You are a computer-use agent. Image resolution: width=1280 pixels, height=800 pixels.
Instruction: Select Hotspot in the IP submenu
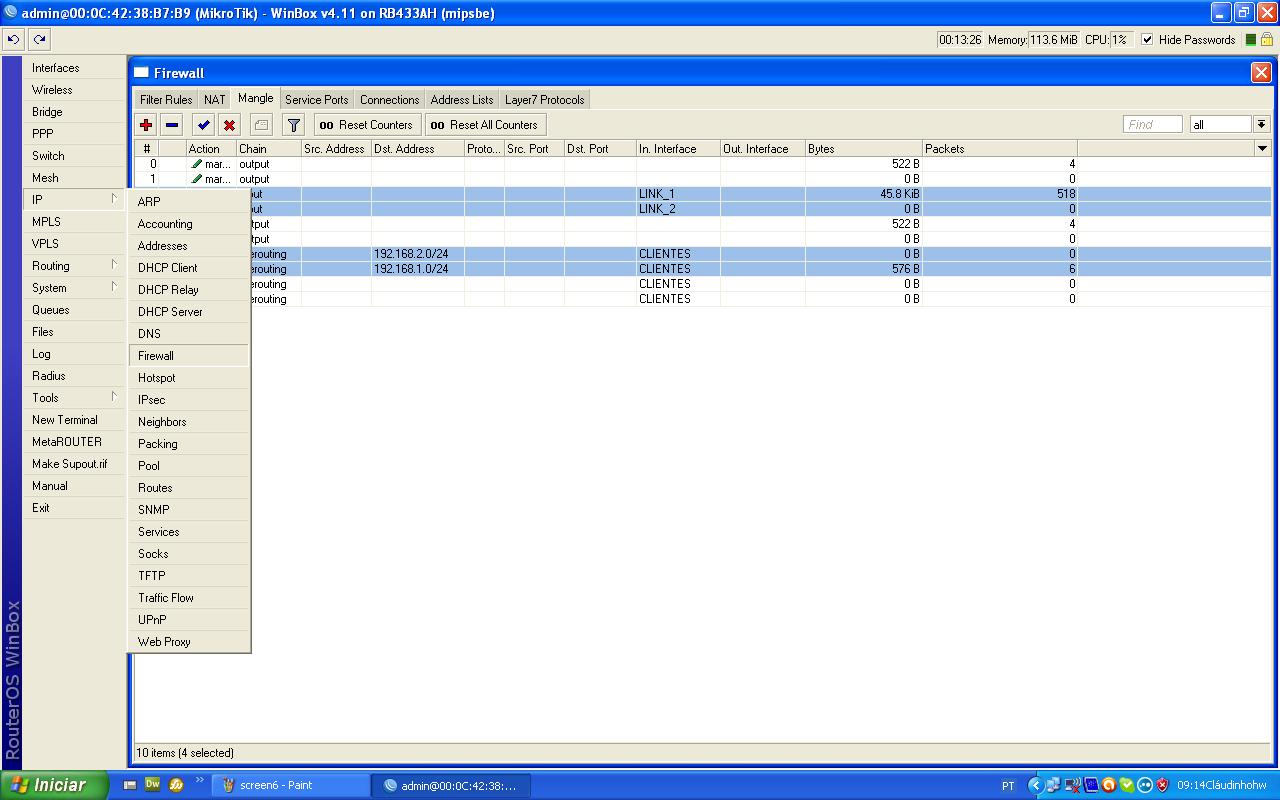189,377
